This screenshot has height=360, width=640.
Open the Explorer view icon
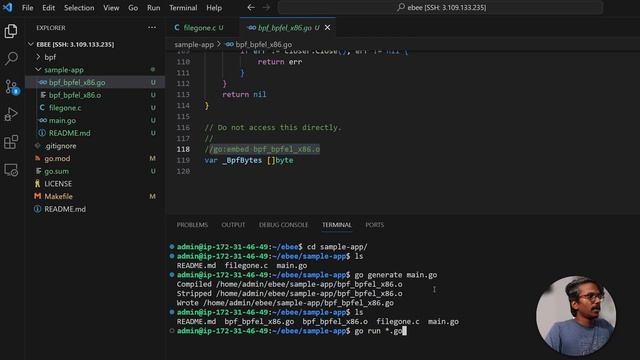pos(11,31)
